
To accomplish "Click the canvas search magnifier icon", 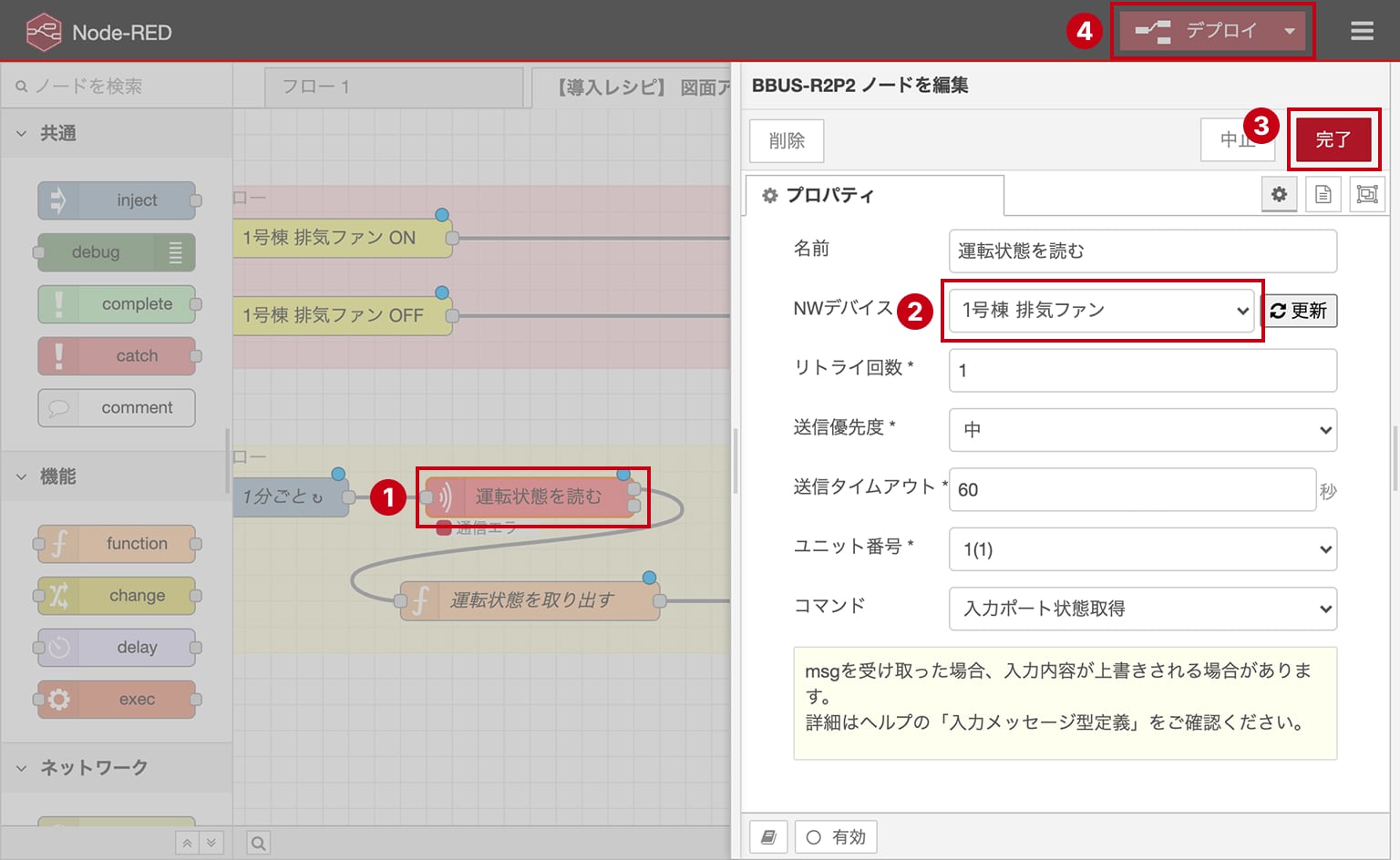I will [x=259, y=844].
